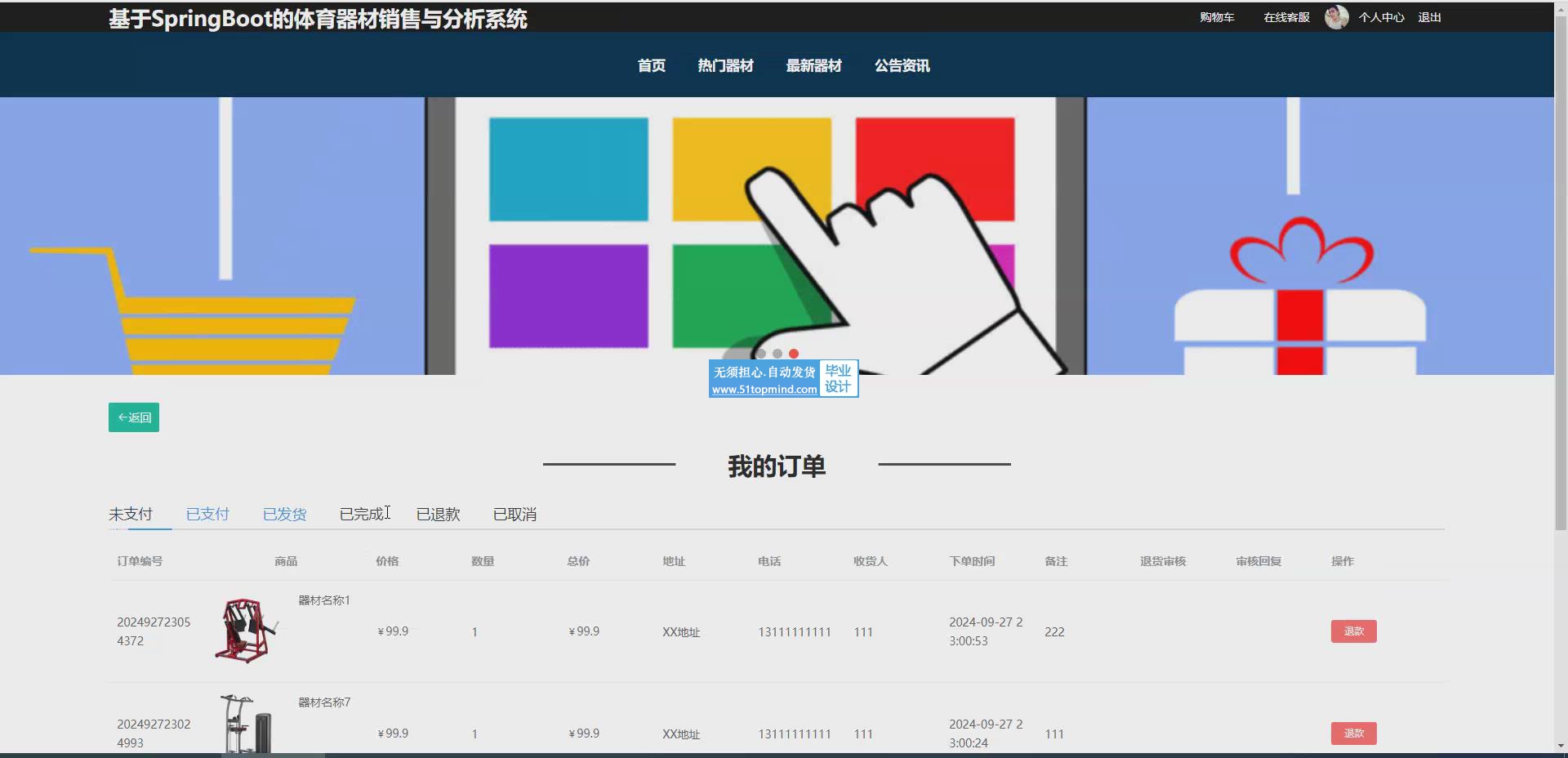Click 退出 to log out
Image resolution: width=1568 pixels, height=758 pixels.
pyautogui.click(x=1429, y=17)
